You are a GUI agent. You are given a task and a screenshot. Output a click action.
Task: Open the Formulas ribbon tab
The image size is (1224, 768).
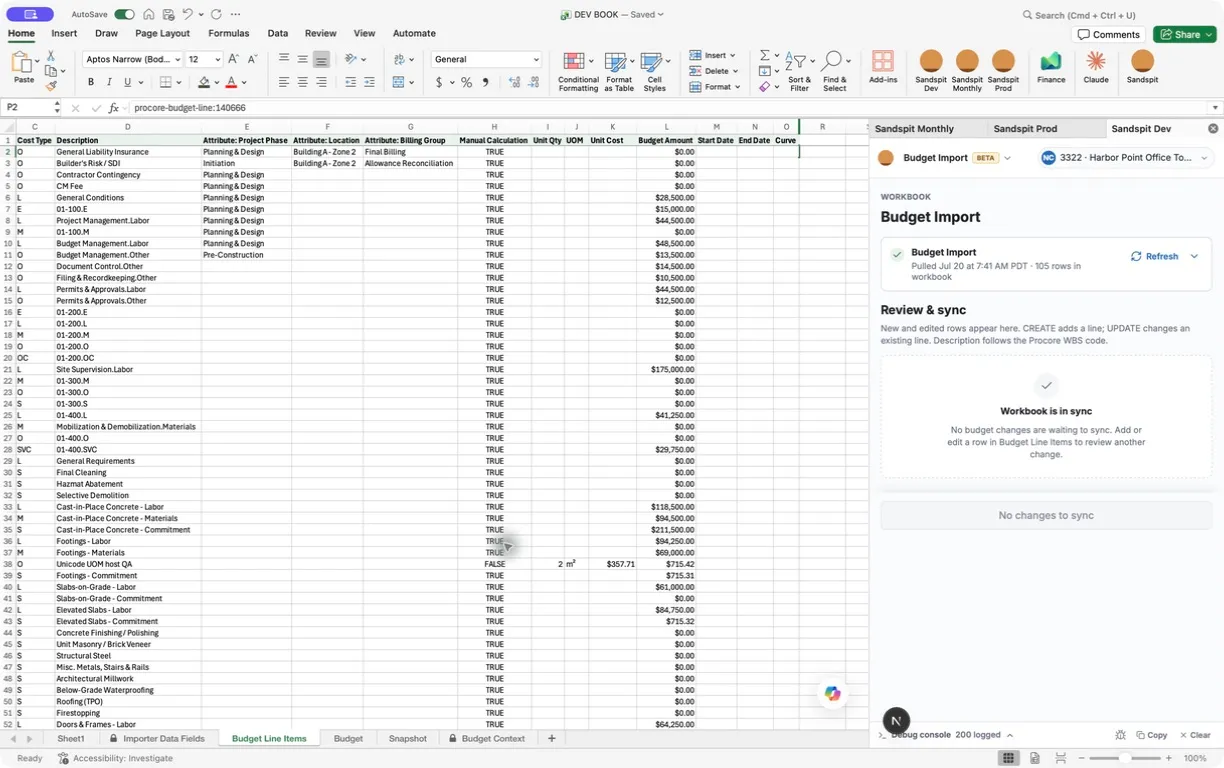pos(228,33)
